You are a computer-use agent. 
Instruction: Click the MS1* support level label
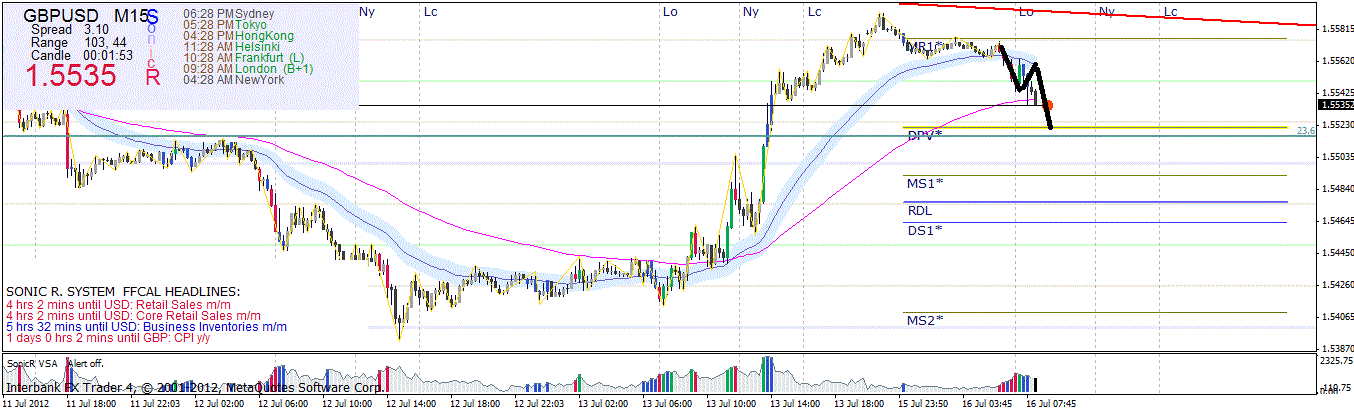[x=925, y=183]
